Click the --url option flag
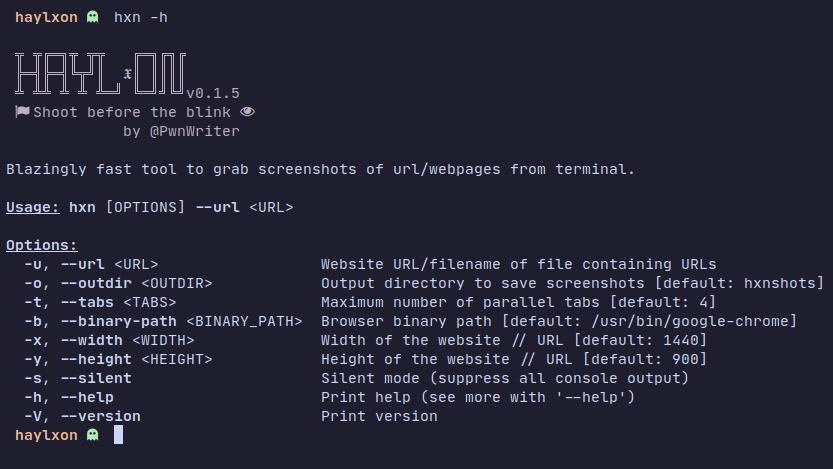The width and height of the screenshot is (833, 469). 82,264
